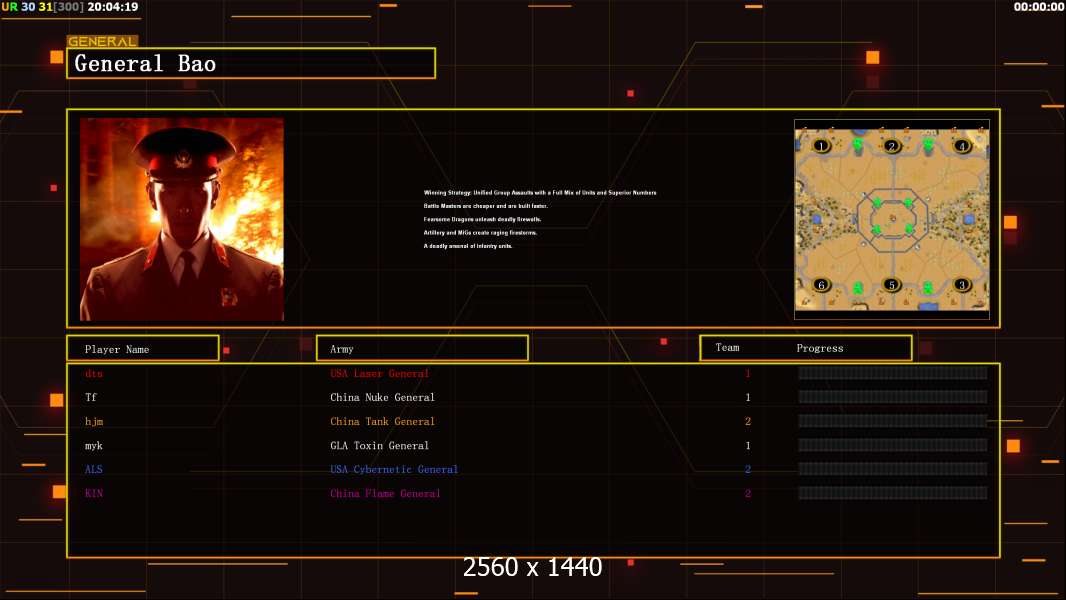Click the General Bao portrait image
Image resolution: width=1066 pixels, height=600 pixels.
click(x=182, y=219)
